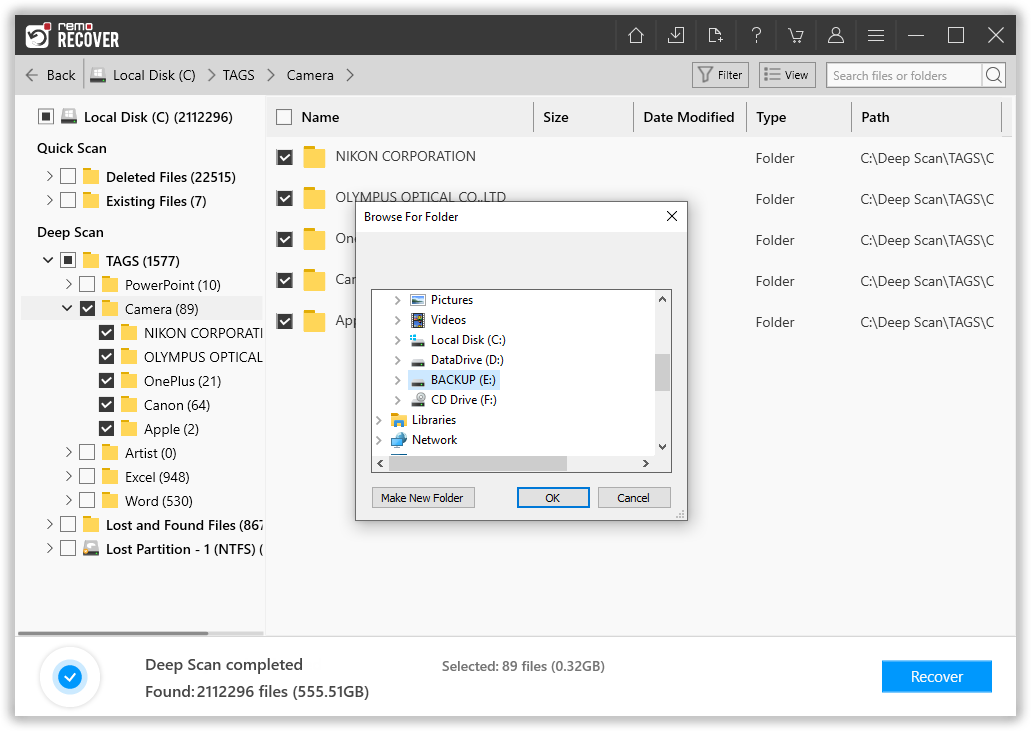Viewport: 1031px width, 731px height.
Task: Click the Back button
Action: click(x=51, y=75)
